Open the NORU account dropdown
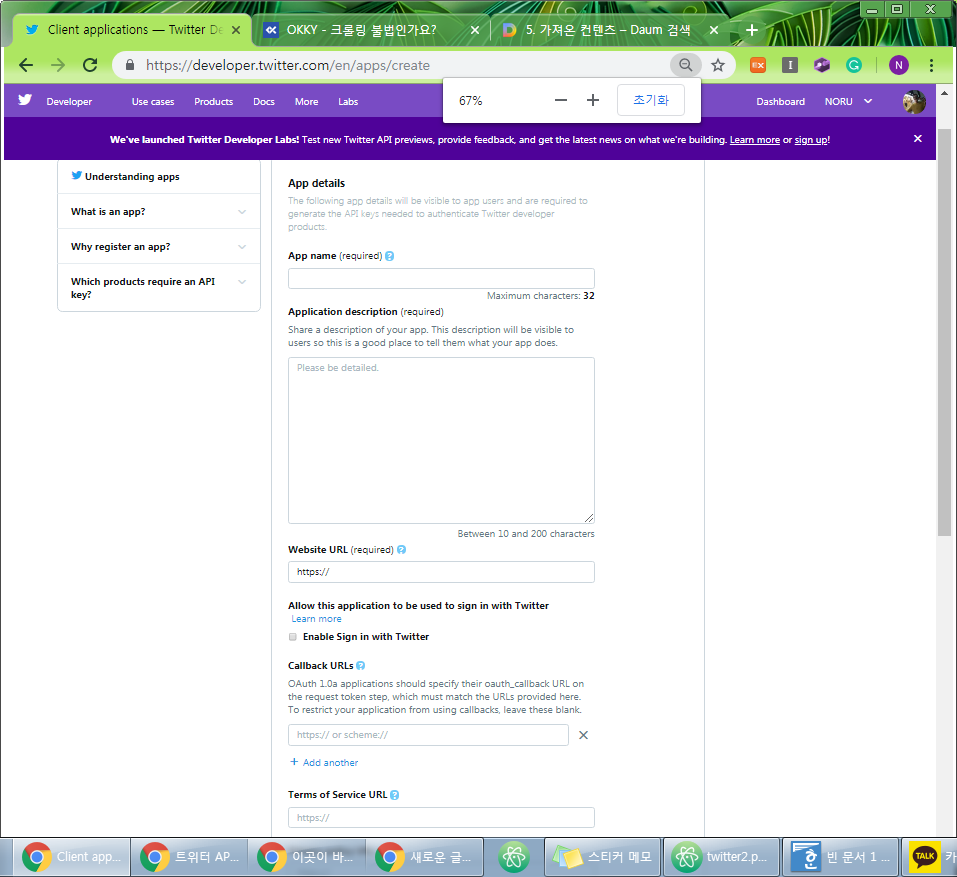Screen dimensions: 957x877 pos(848,102)
